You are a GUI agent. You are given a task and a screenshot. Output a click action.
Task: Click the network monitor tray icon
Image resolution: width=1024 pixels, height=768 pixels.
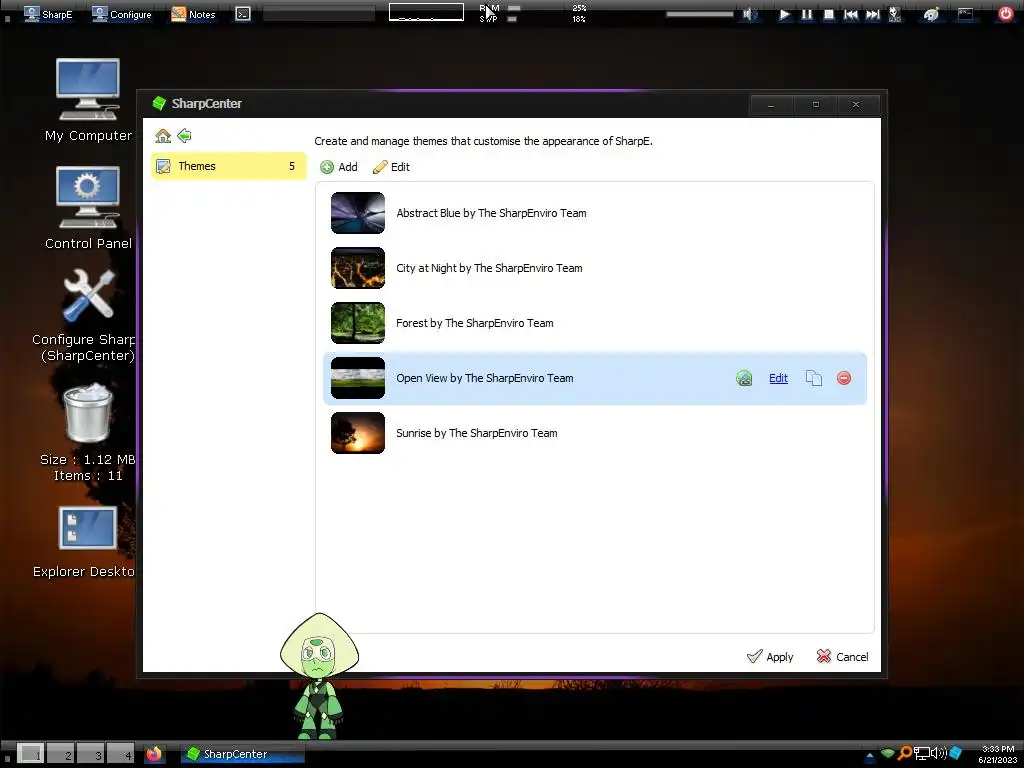coord(921,754)
